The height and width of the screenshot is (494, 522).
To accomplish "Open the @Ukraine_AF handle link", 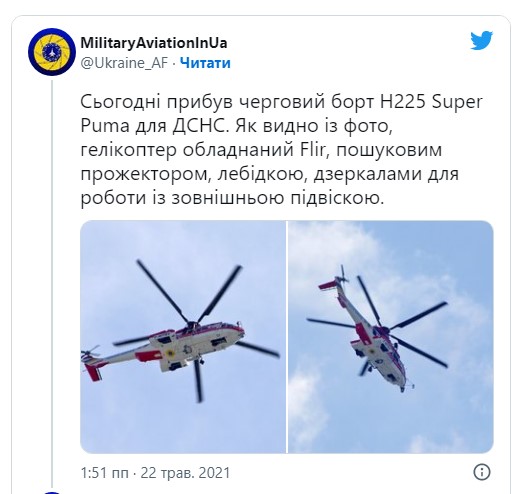I will (124, 63).
